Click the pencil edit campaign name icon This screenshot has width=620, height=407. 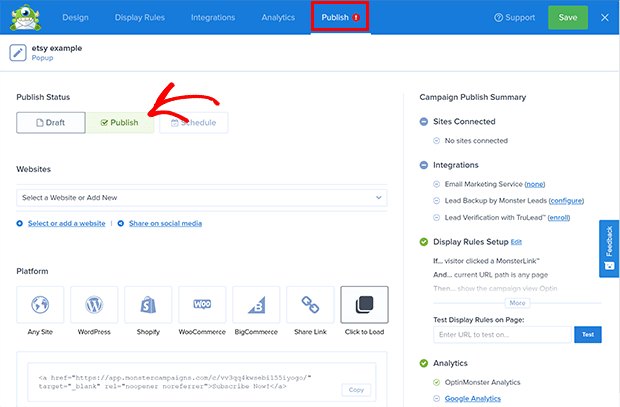(x=18, y=53)
